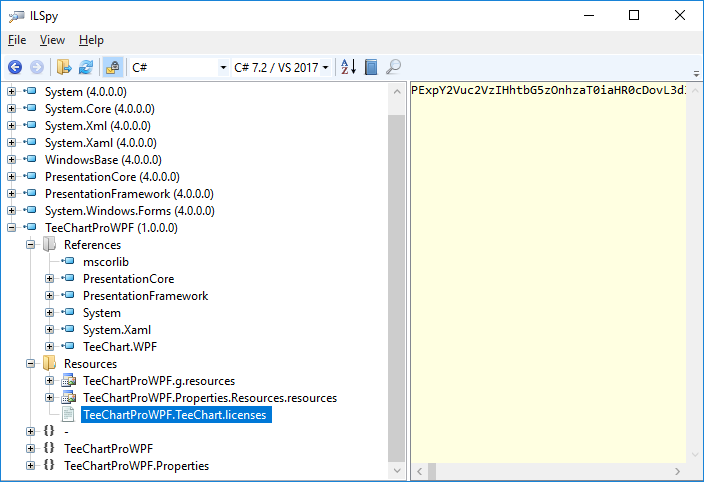Screen dimensions: 704x482
Task: Select the System.Core (4.0.0.0) assembly
Action: [x=100, y=109]
